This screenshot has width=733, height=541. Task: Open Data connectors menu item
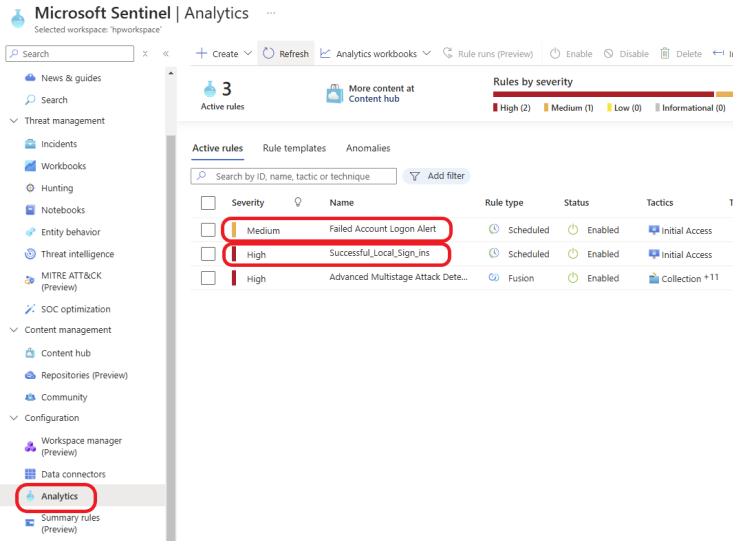(x=73, y=474)
